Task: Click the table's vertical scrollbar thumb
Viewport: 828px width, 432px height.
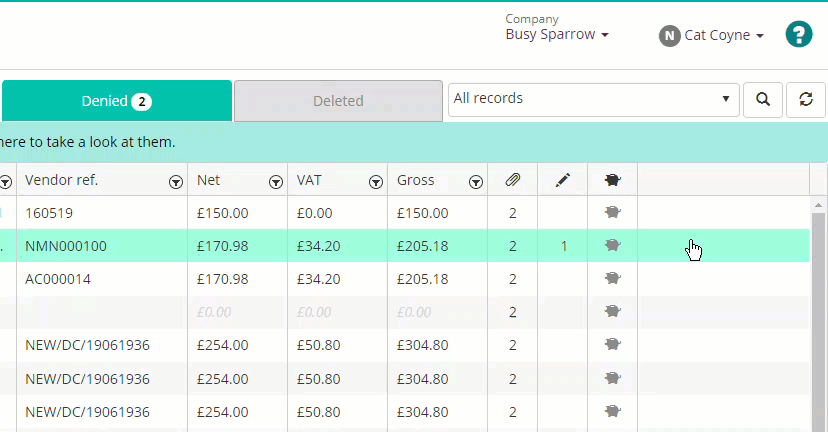Action: point(818,322)
